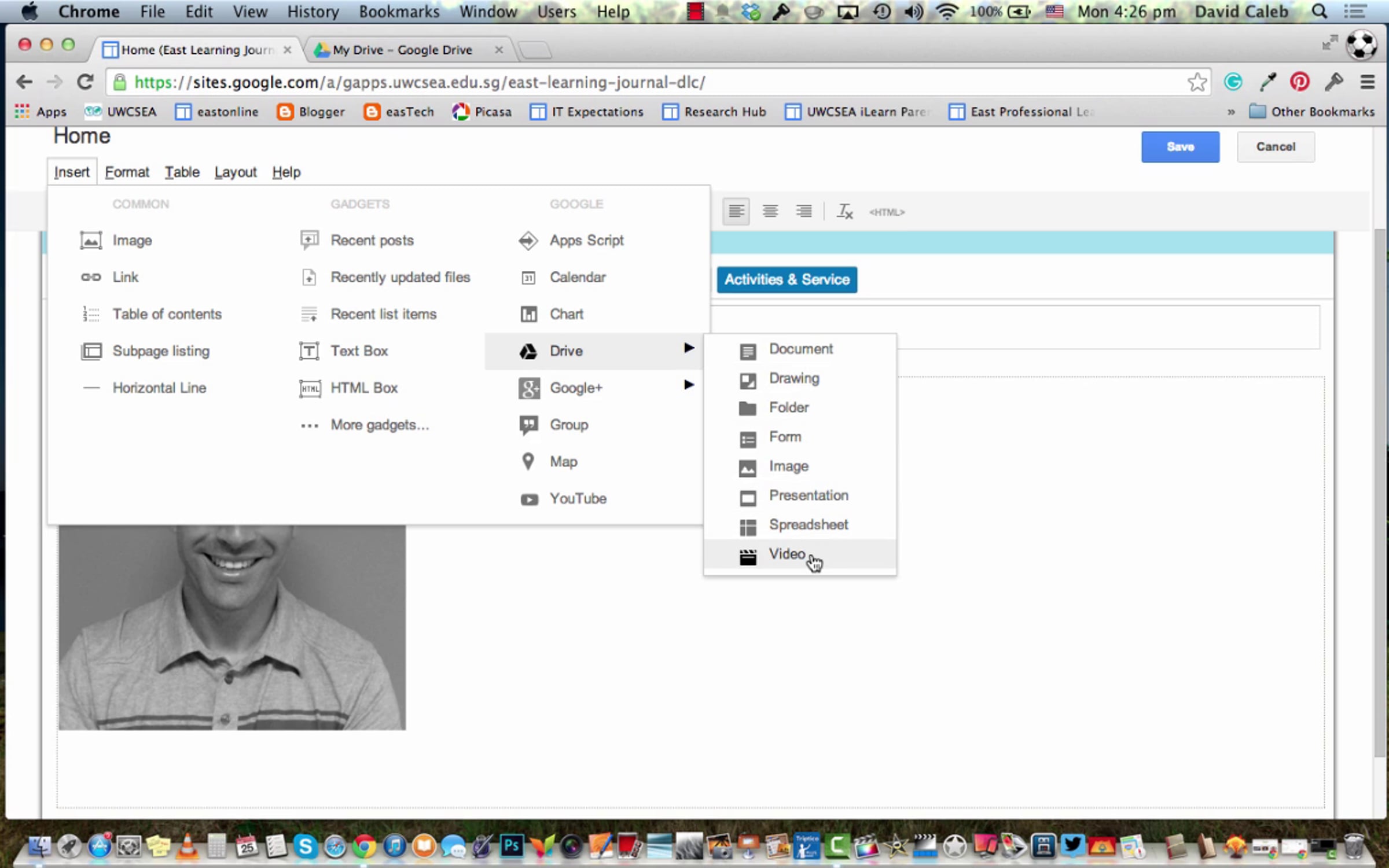The width and height of the screenshot is (1389, 868).
Task: Switch to the My Drive tab
Action: click(x=402, y=50)
